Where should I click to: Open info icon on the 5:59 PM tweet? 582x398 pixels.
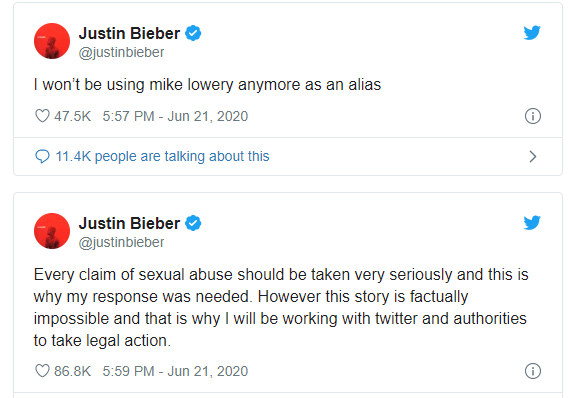(x=533, y=371)
